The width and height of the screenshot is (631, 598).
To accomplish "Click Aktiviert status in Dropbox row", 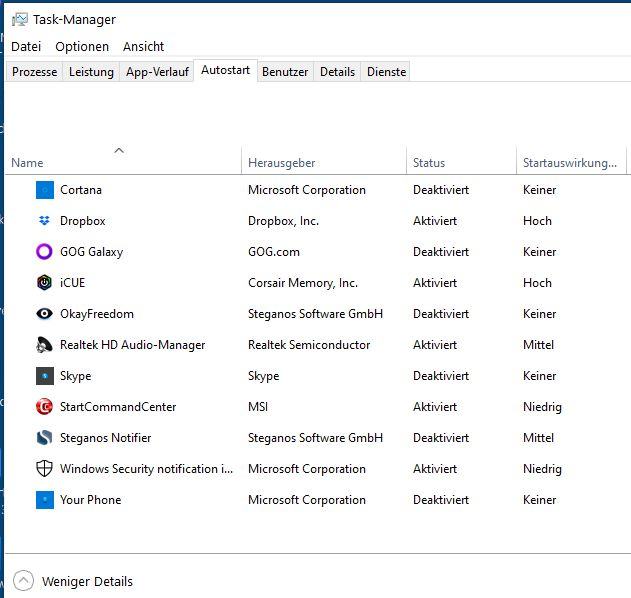I will click(x=435, y=221).
